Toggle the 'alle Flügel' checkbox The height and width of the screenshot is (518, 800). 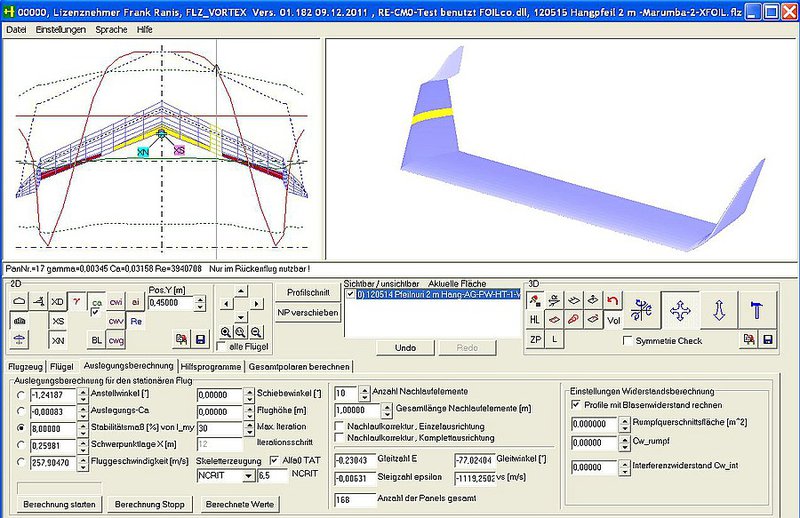[x=222, y=347]
